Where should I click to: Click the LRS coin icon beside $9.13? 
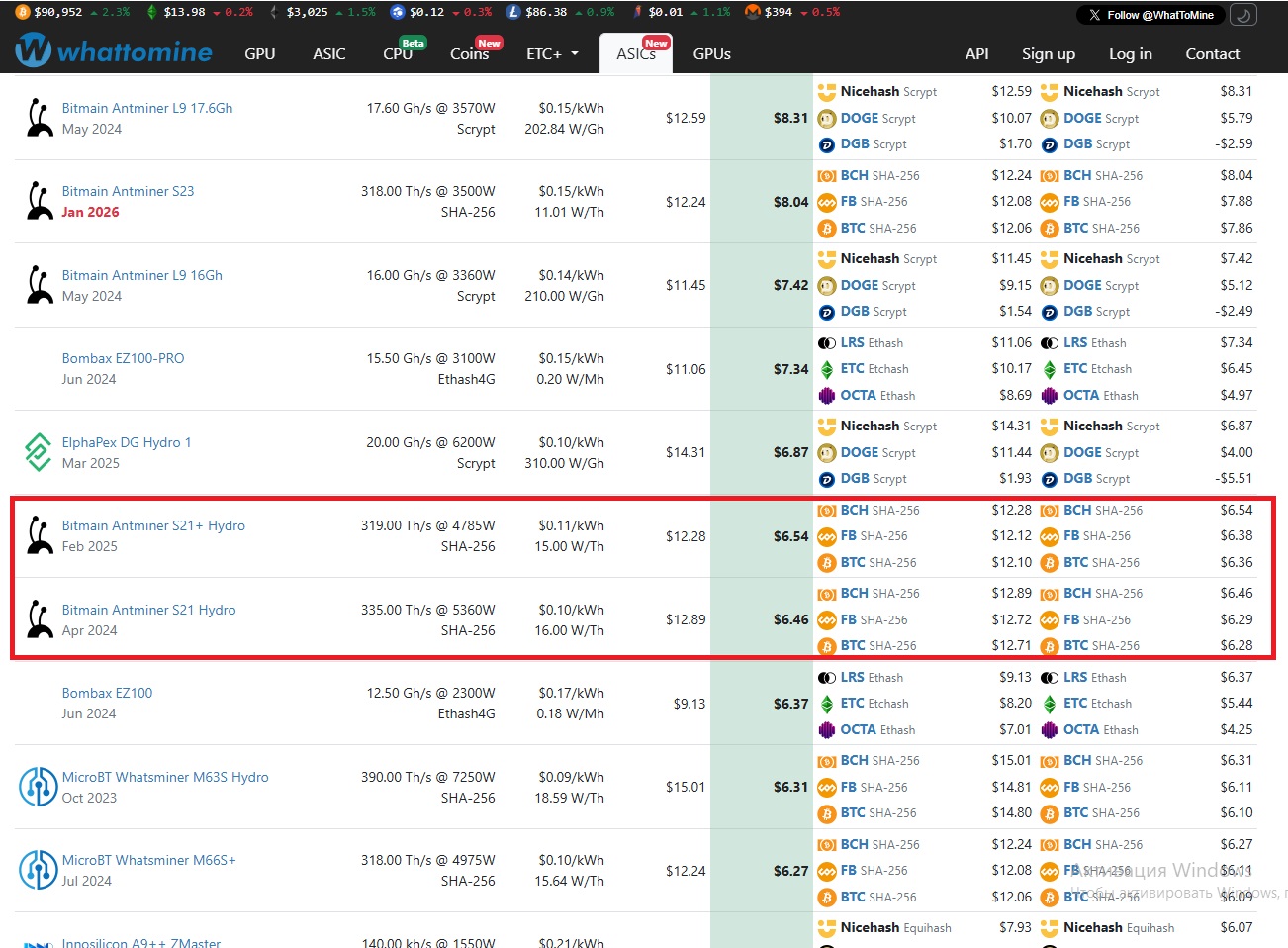(x=827, y=678)
